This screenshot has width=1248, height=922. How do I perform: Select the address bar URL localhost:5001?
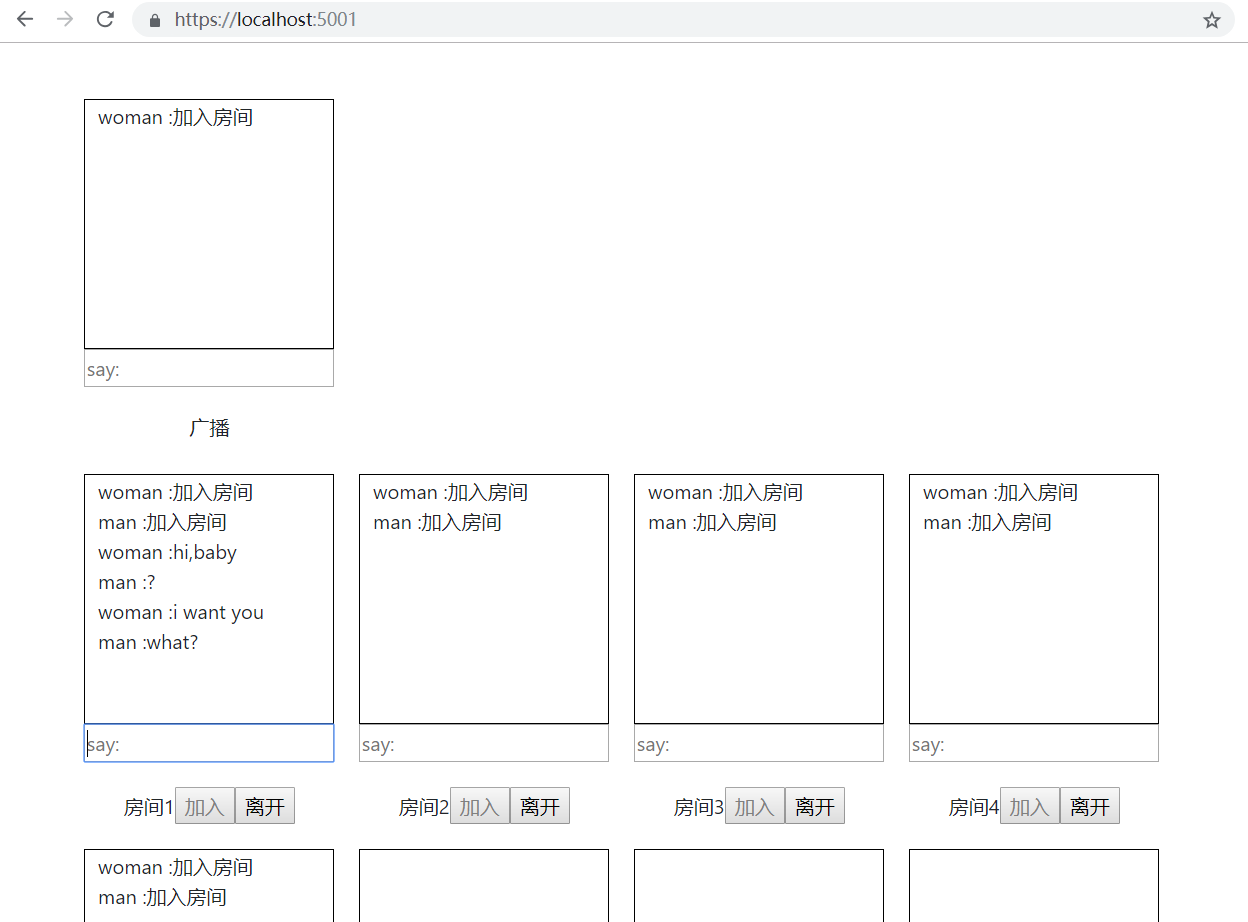click(x=265, y=20)
